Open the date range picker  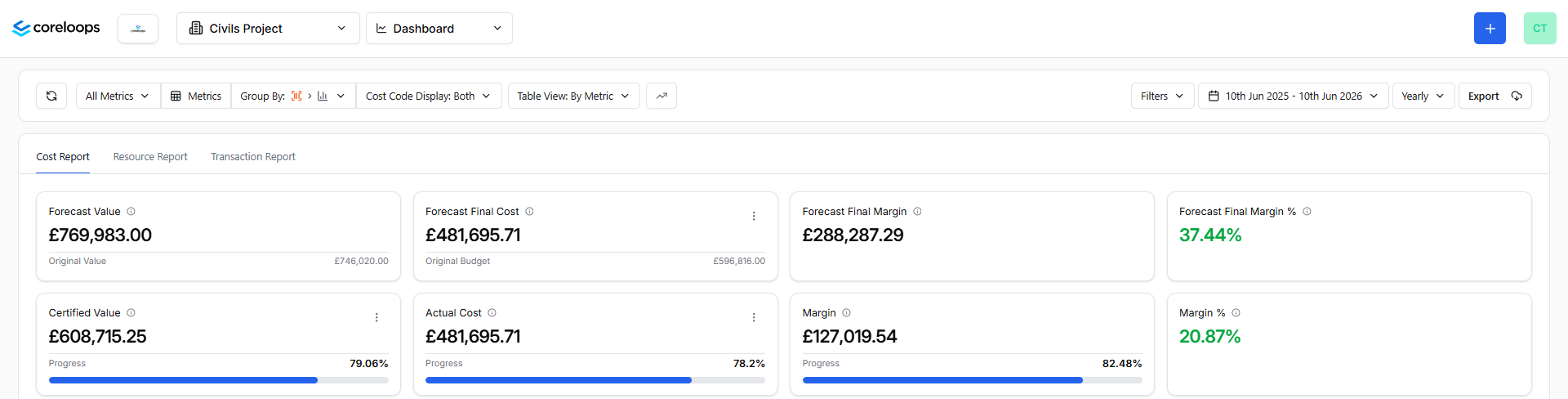pyautogui.click(x=1293, y=96)
